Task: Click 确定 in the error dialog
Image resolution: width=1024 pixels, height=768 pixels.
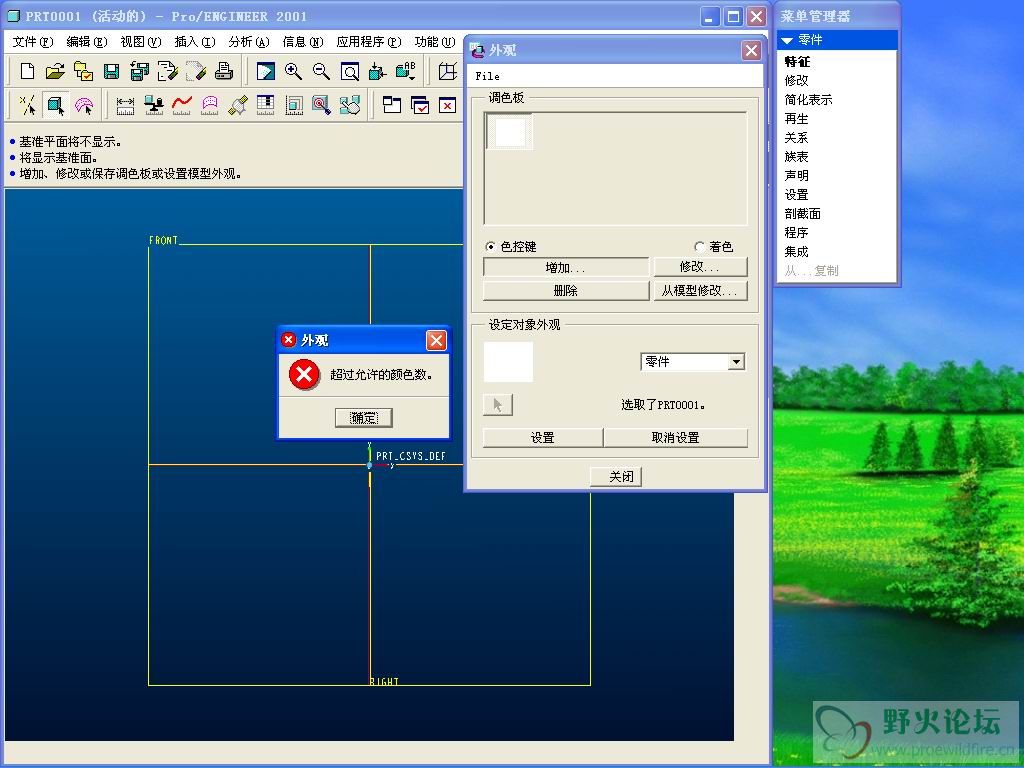Action: 364,418
